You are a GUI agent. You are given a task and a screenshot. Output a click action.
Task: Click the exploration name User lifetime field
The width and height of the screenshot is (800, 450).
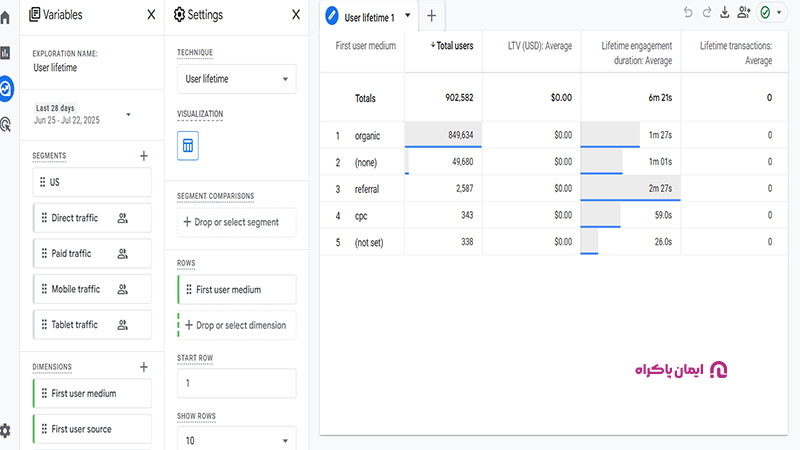click(55, 68)
